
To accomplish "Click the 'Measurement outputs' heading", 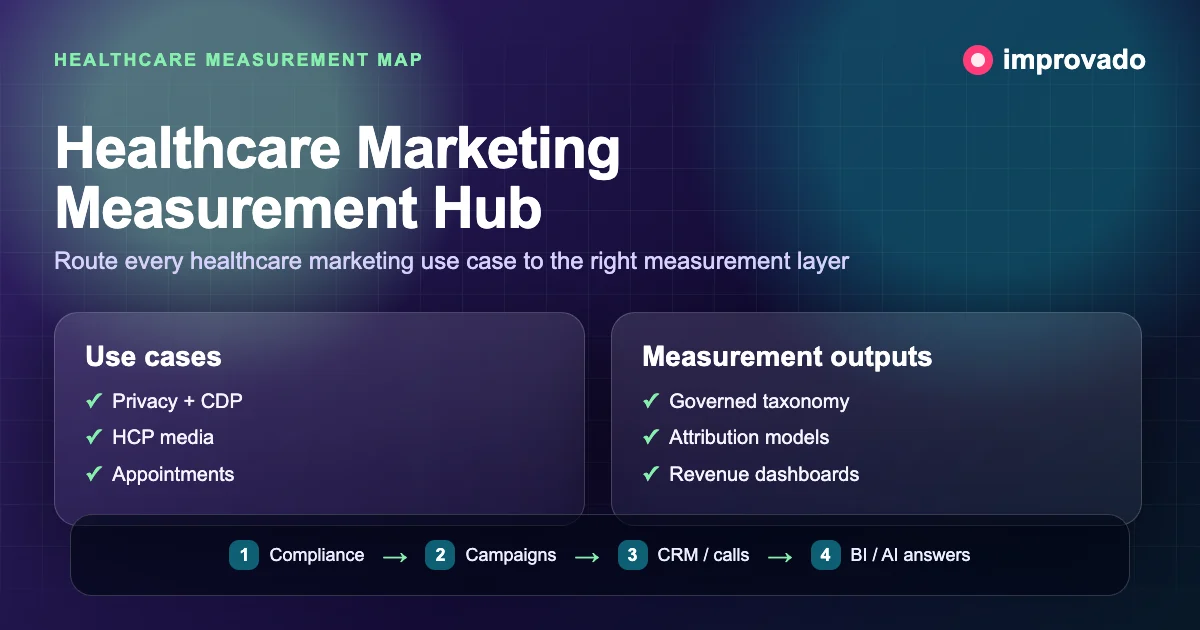I will pyautogui.click(x=787, y=357).
